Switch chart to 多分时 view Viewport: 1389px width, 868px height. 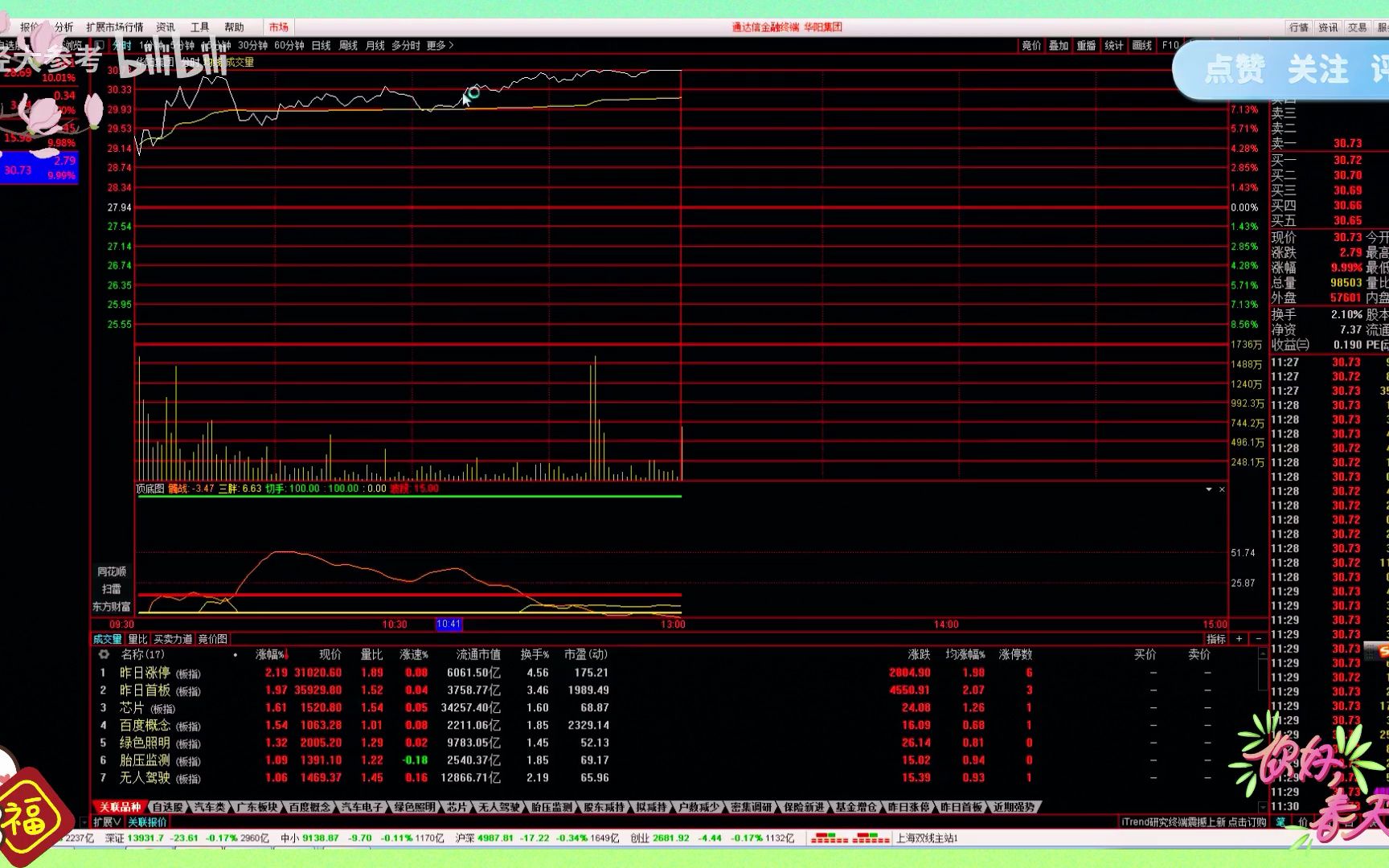pyautogui.click(x=406, y=46)
